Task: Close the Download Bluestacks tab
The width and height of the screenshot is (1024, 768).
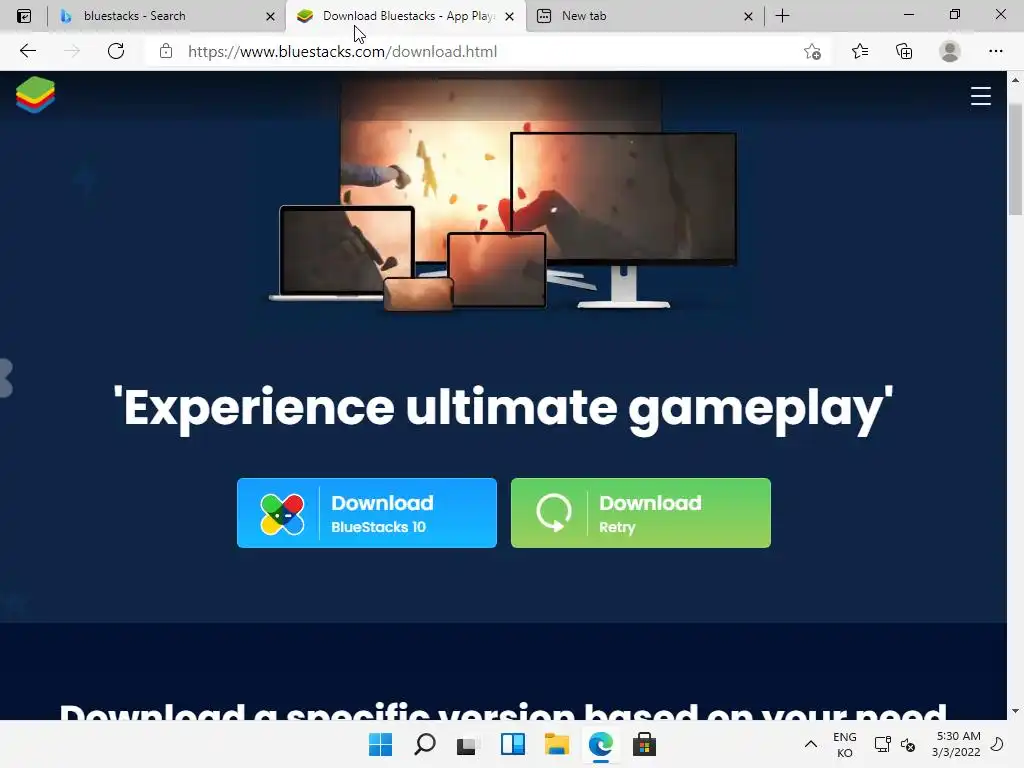Action: coord(509,16)
